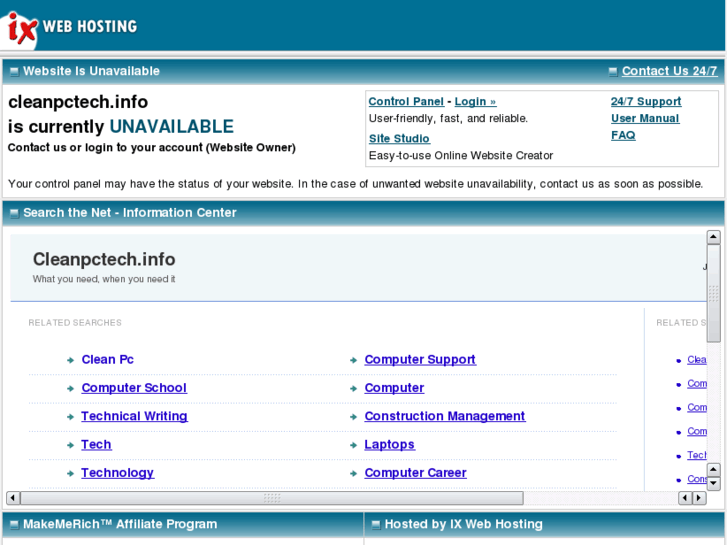Click arrow bullet beside Construction Management
The image size is (727, 545).
point(353,417)
